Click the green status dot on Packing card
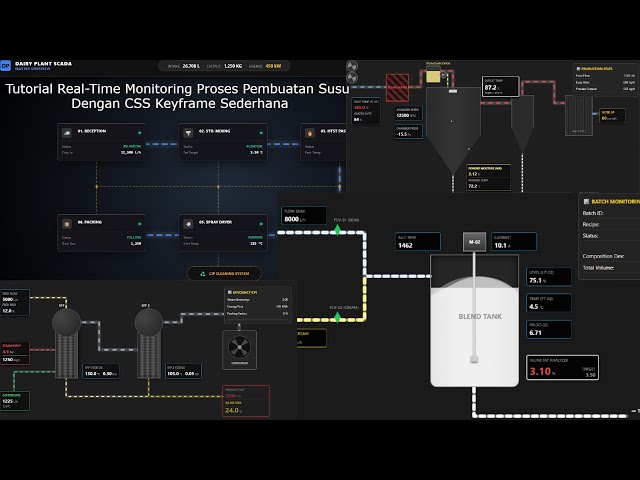Screen dimensions: 640x480 pos(140,224)
